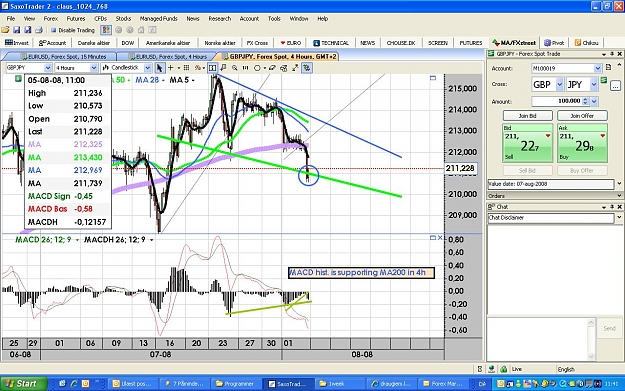Open the TECHNICAL workspace tab
The height and width of the screenshot is (391, 625).
(331, 43)
